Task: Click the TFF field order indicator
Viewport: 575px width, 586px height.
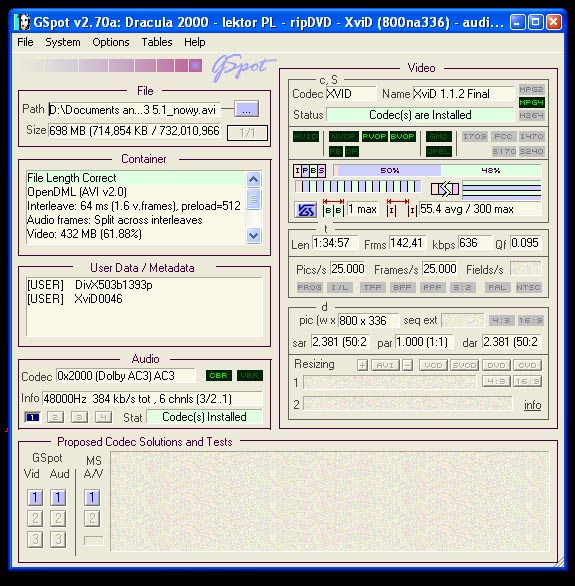Action: [372, 287]
